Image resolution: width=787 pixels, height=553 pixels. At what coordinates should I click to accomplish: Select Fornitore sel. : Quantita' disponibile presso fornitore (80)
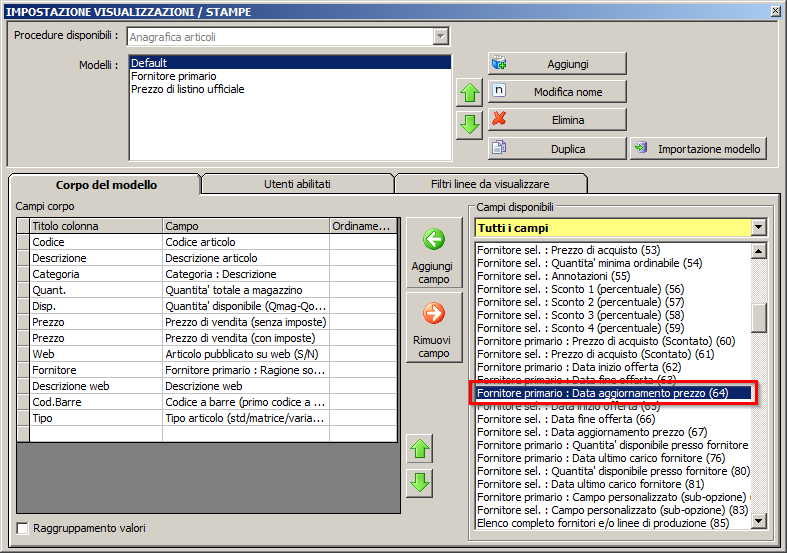(x=613, y=471)
